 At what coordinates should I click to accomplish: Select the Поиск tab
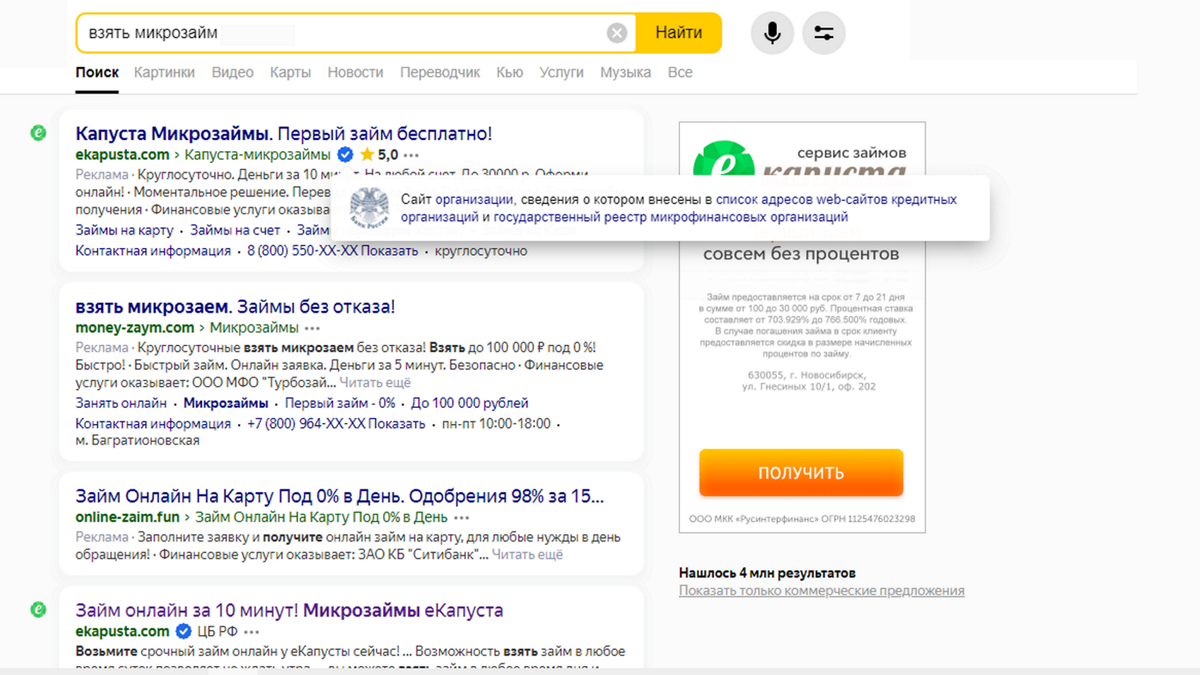tap(97, 73)
